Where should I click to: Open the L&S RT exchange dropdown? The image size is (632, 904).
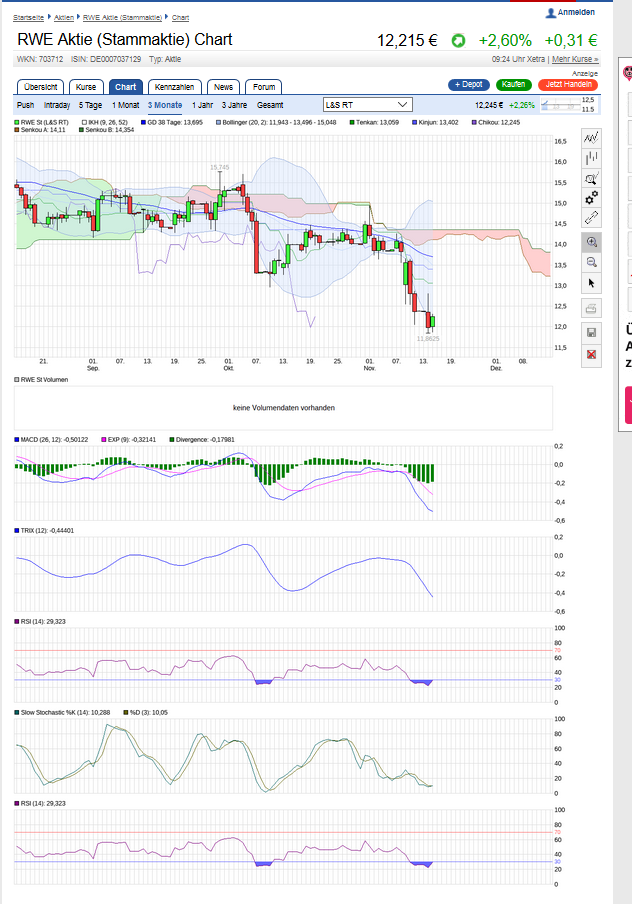tap(368, 105)
